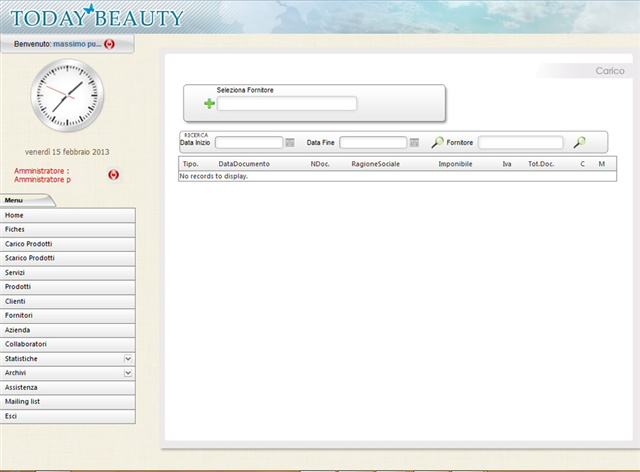
Task: Focus the Seleziona Fornitore input field
Action: 287,104
